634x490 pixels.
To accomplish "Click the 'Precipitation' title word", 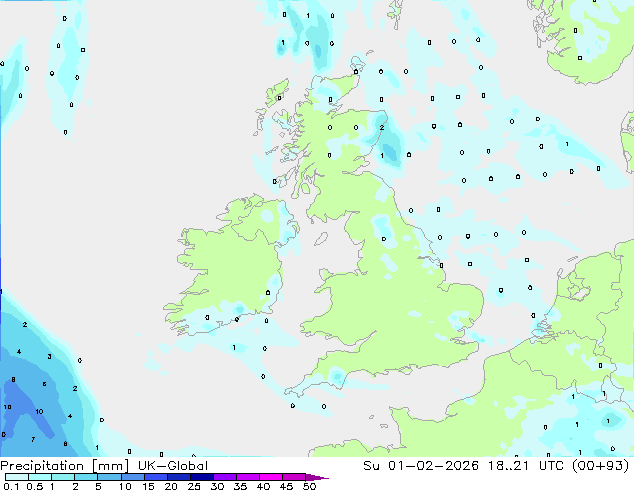I will click(42, 466).
